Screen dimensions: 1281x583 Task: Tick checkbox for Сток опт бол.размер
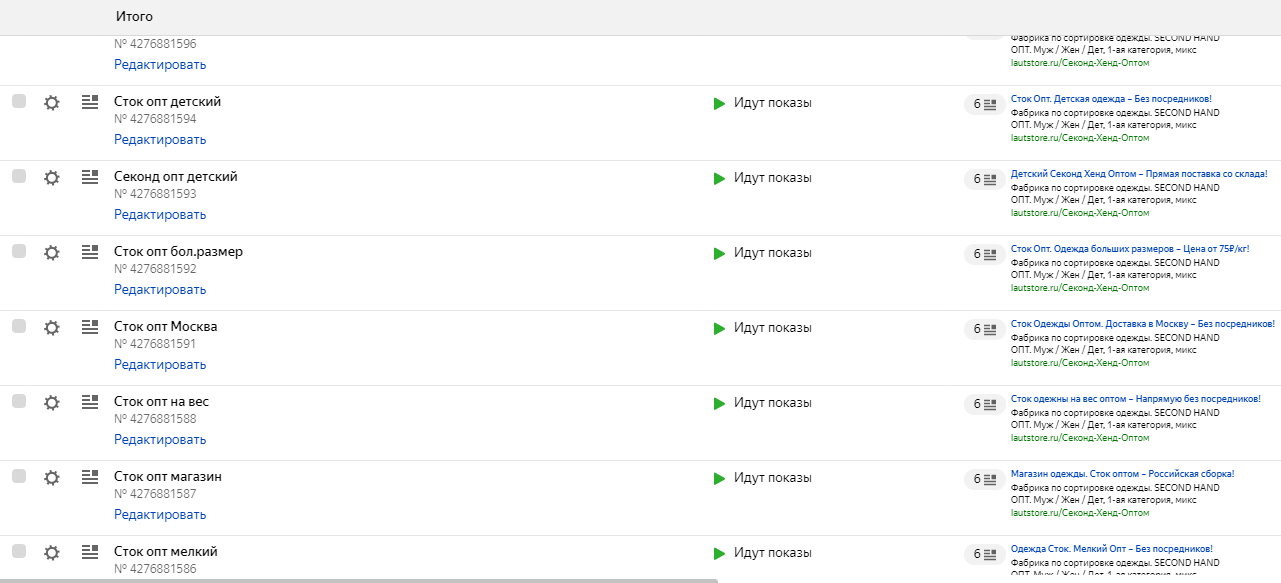(x=19, y=251)
